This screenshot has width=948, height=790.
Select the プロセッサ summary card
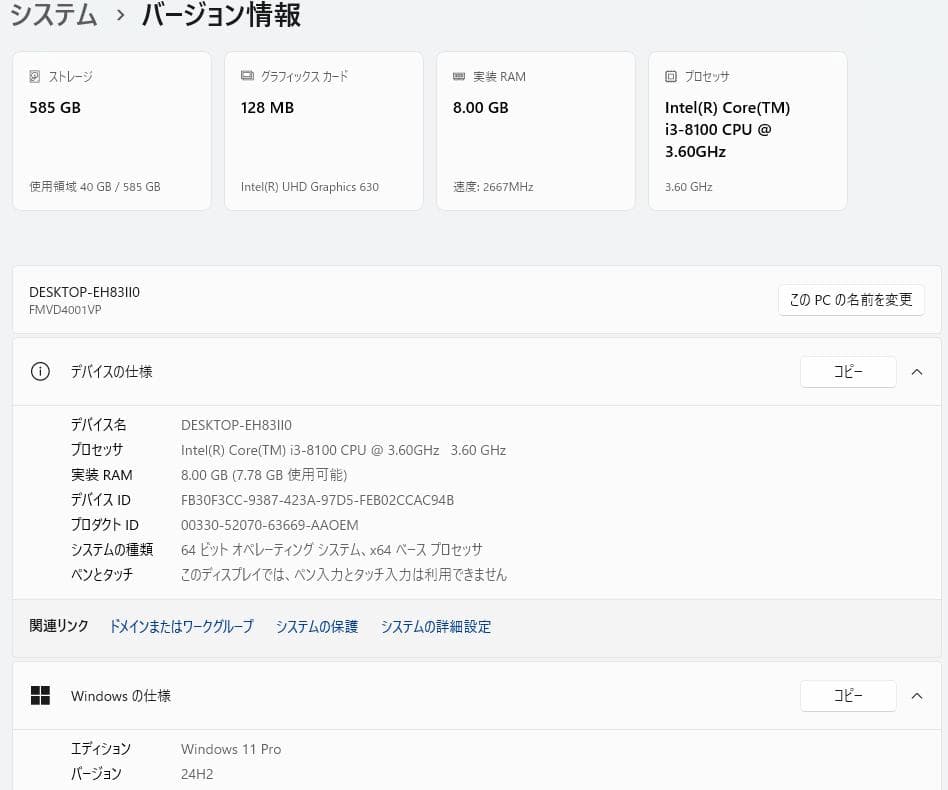coord(748,130)
